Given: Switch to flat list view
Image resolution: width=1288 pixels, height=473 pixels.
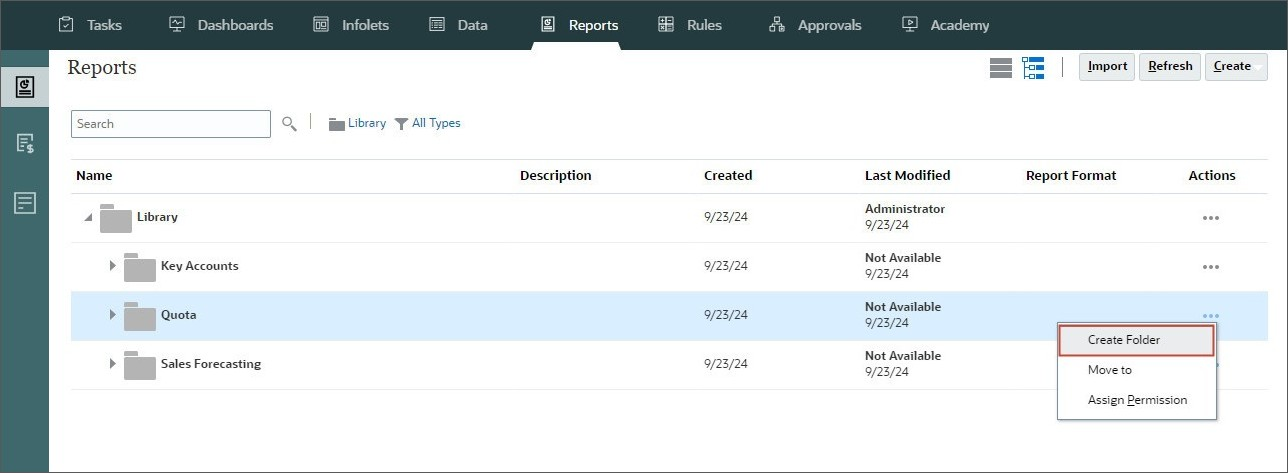Looking at the screenshot, I should point(1001,67).
